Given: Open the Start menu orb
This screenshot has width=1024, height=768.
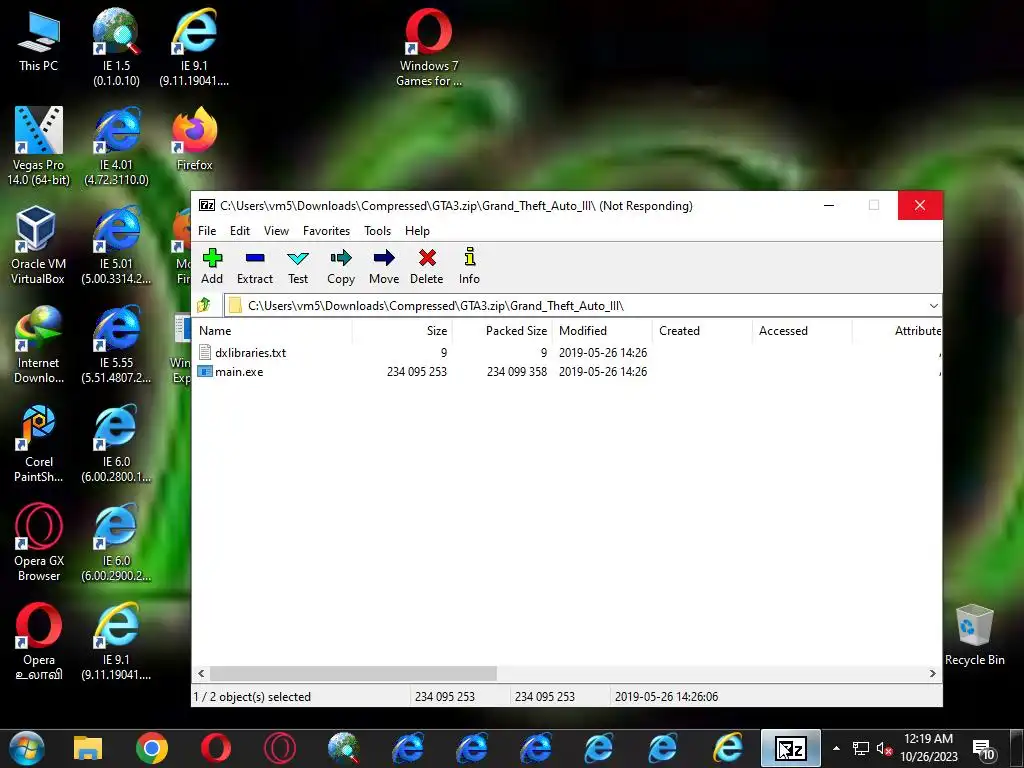Looking at the screenshot, I should pyautogui.click(x=26, y=748).
